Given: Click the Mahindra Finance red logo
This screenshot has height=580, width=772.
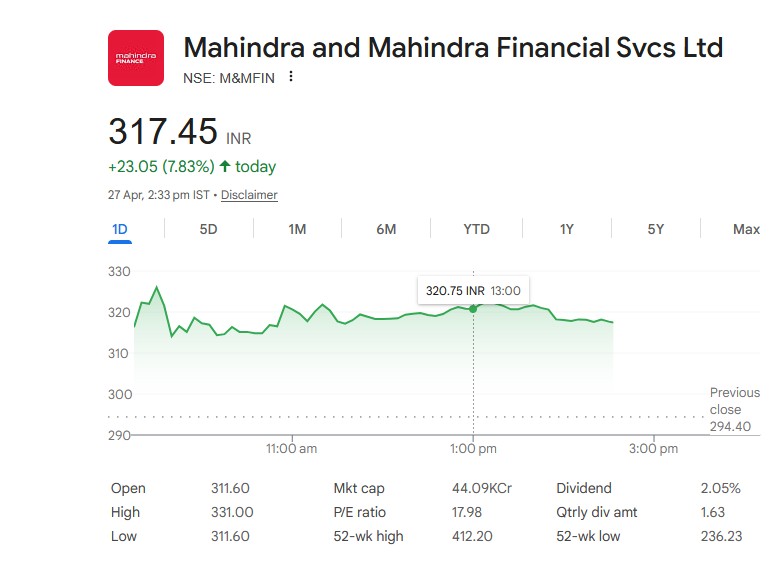Looking at the screenshot, I should point(135,58).
